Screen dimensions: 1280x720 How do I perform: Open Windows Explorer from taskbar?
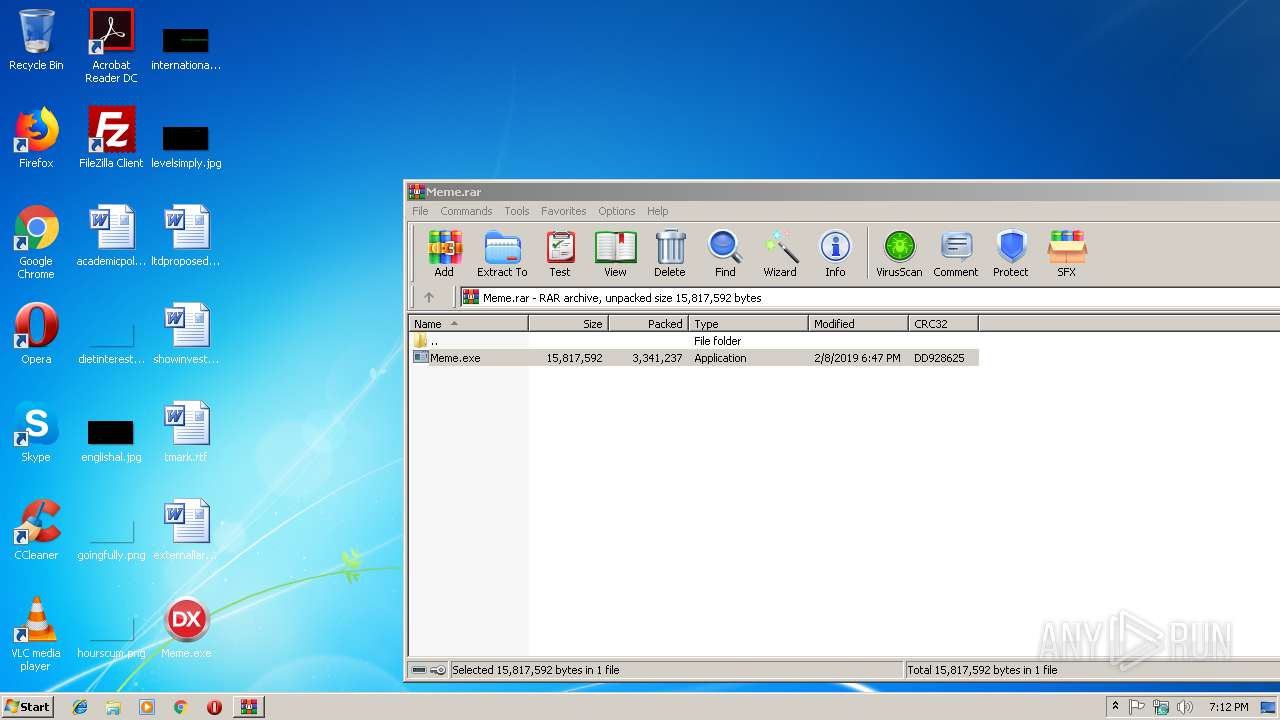click(113, 707)
